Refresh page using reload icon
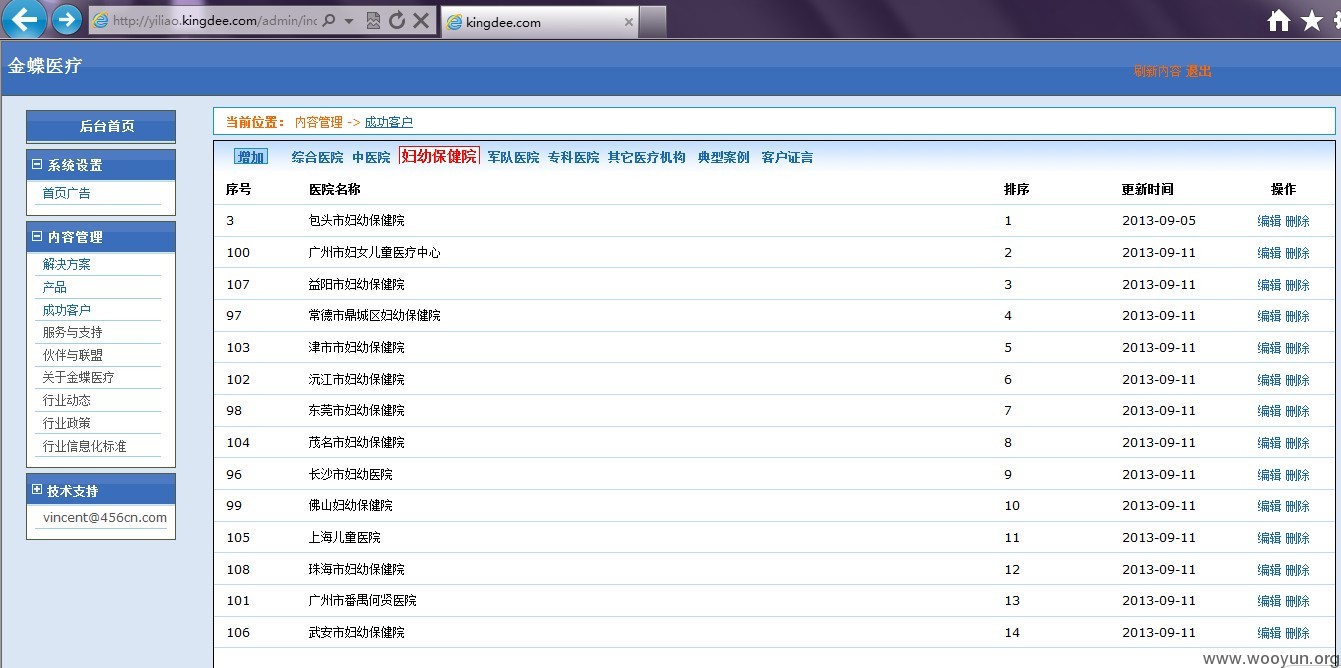This screenshot has width=1341, height=668. pyautogui.click(x=397, y=21)
